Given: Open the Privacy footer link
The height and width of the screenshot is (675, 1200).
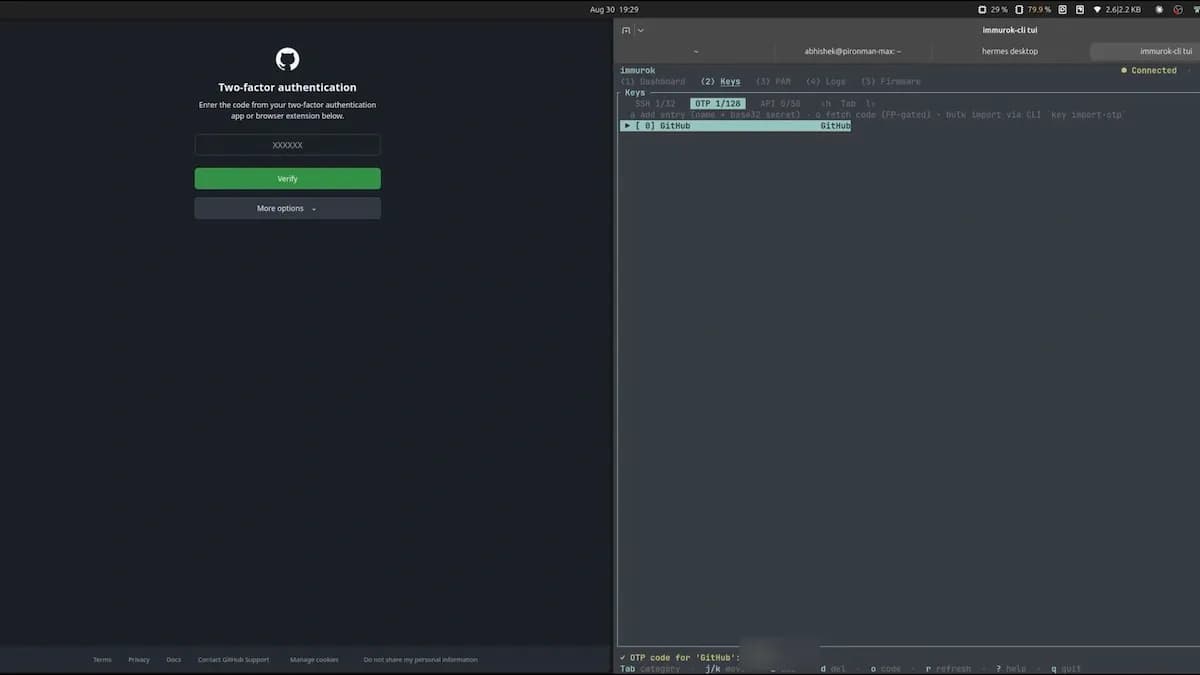Looking at the screenshot, I should pyautogui.click(x=139, y=660).
